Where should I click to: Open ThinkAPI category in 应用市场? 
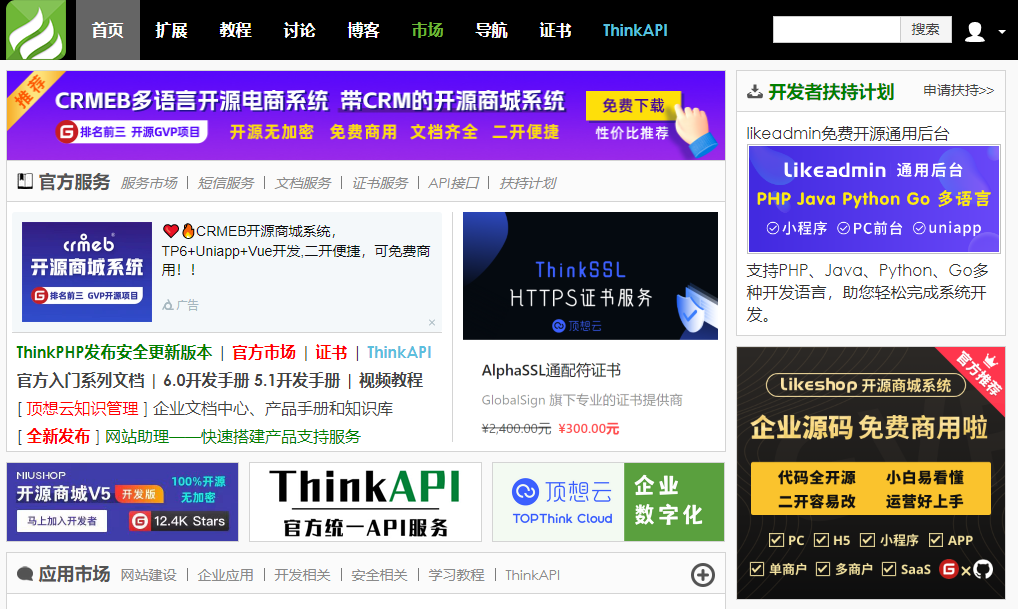[532, 575]
